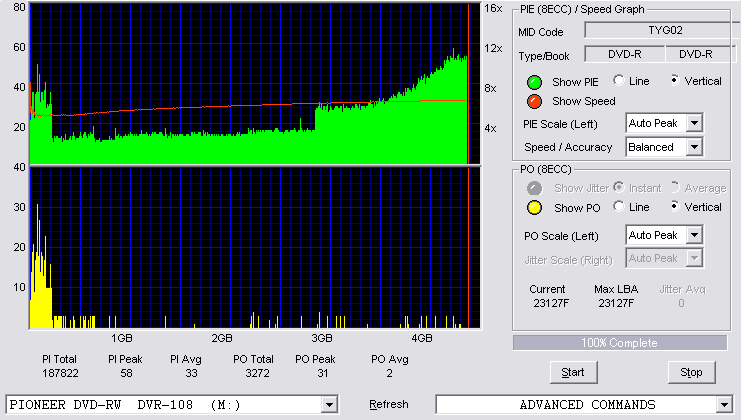Click the second DVD-R Type/Book field
This screenshot has width=742, height=420.
pos(700,54)
